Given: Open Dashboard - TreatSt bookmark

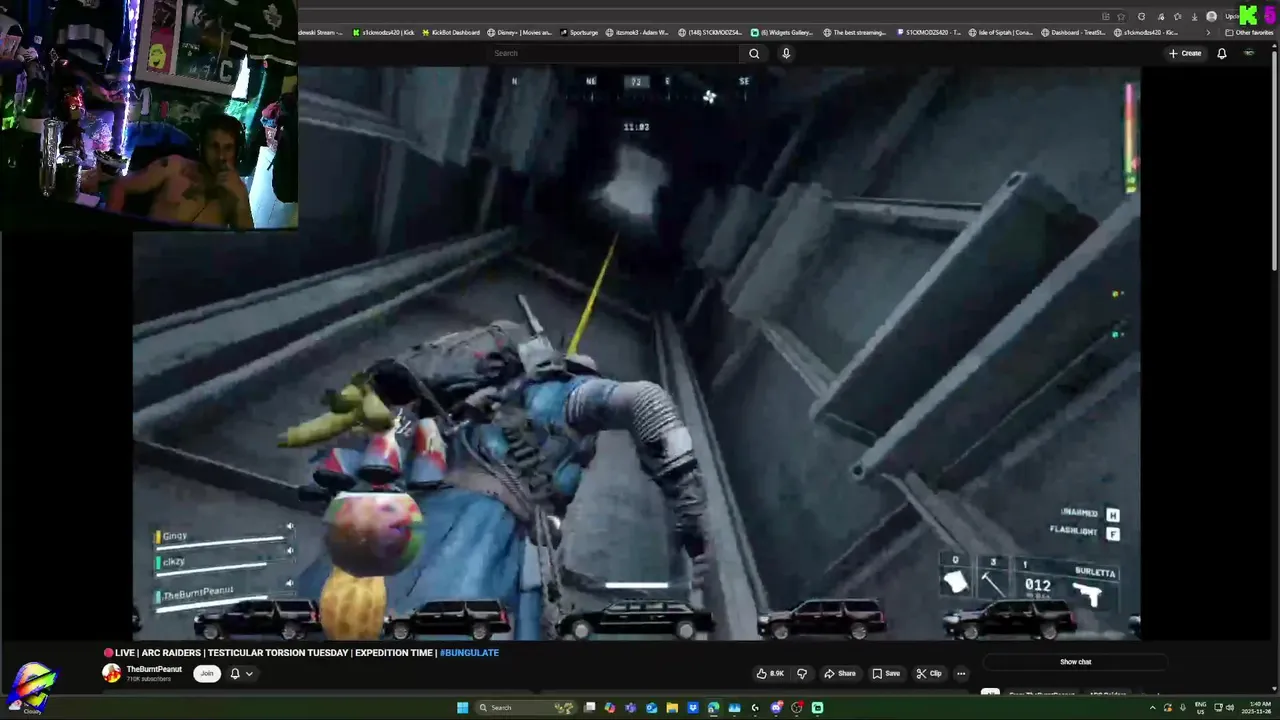Looking at the screenshot, I should [x=1073, y=32].
